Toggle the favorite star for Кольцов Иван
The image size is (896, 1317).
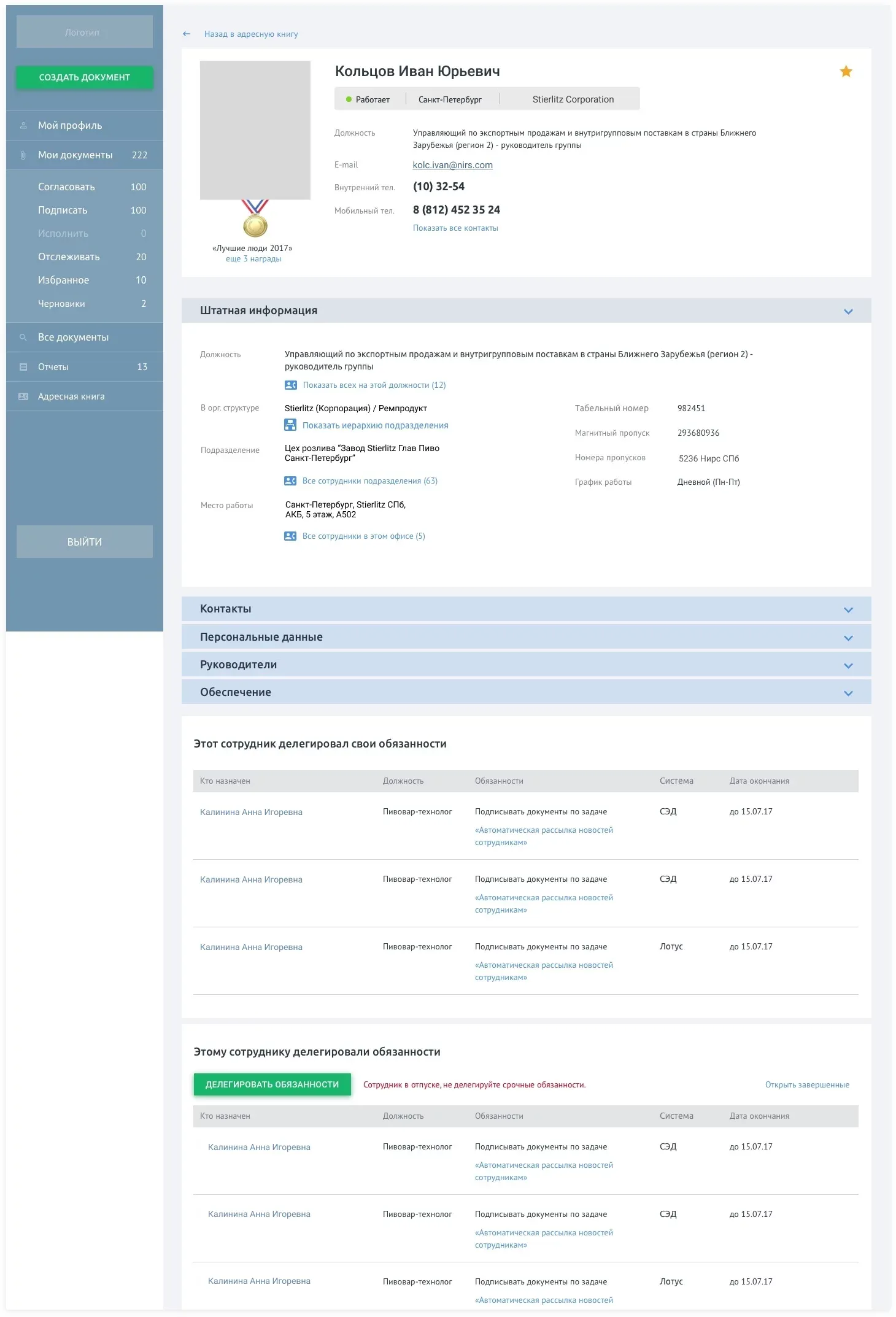coord(846,72)
